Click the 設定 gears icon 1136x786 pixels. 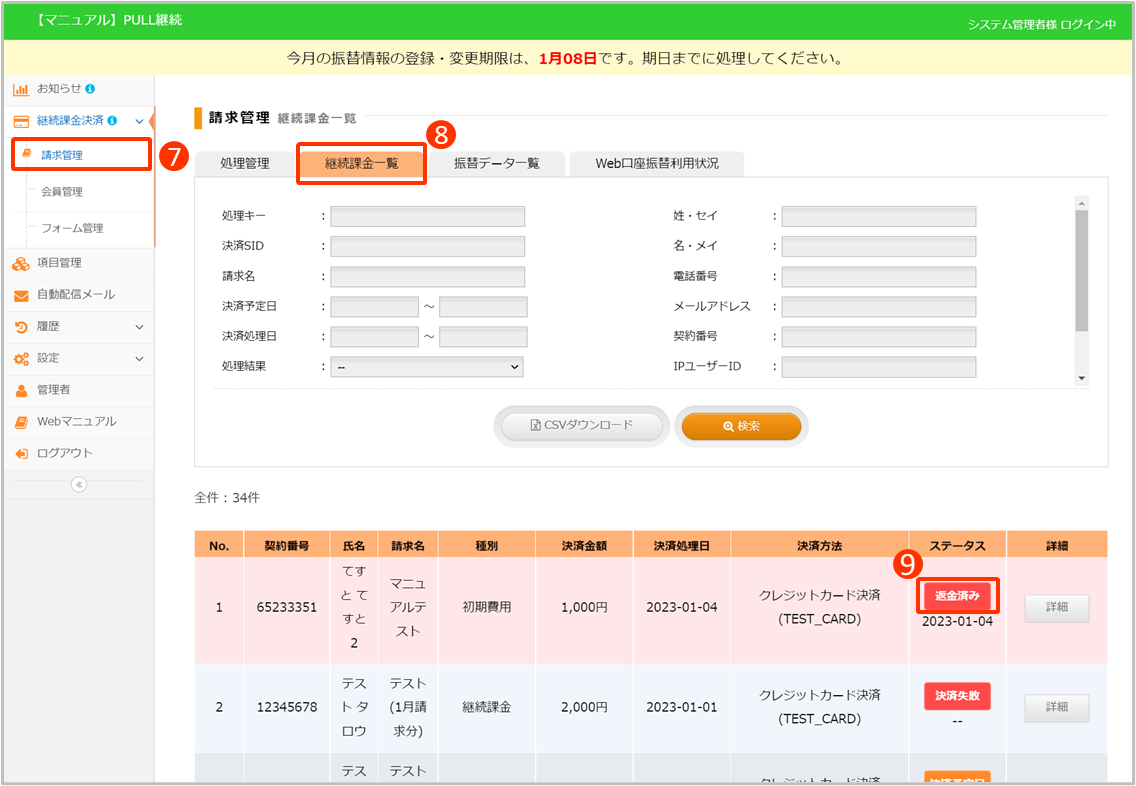(21, 358)
